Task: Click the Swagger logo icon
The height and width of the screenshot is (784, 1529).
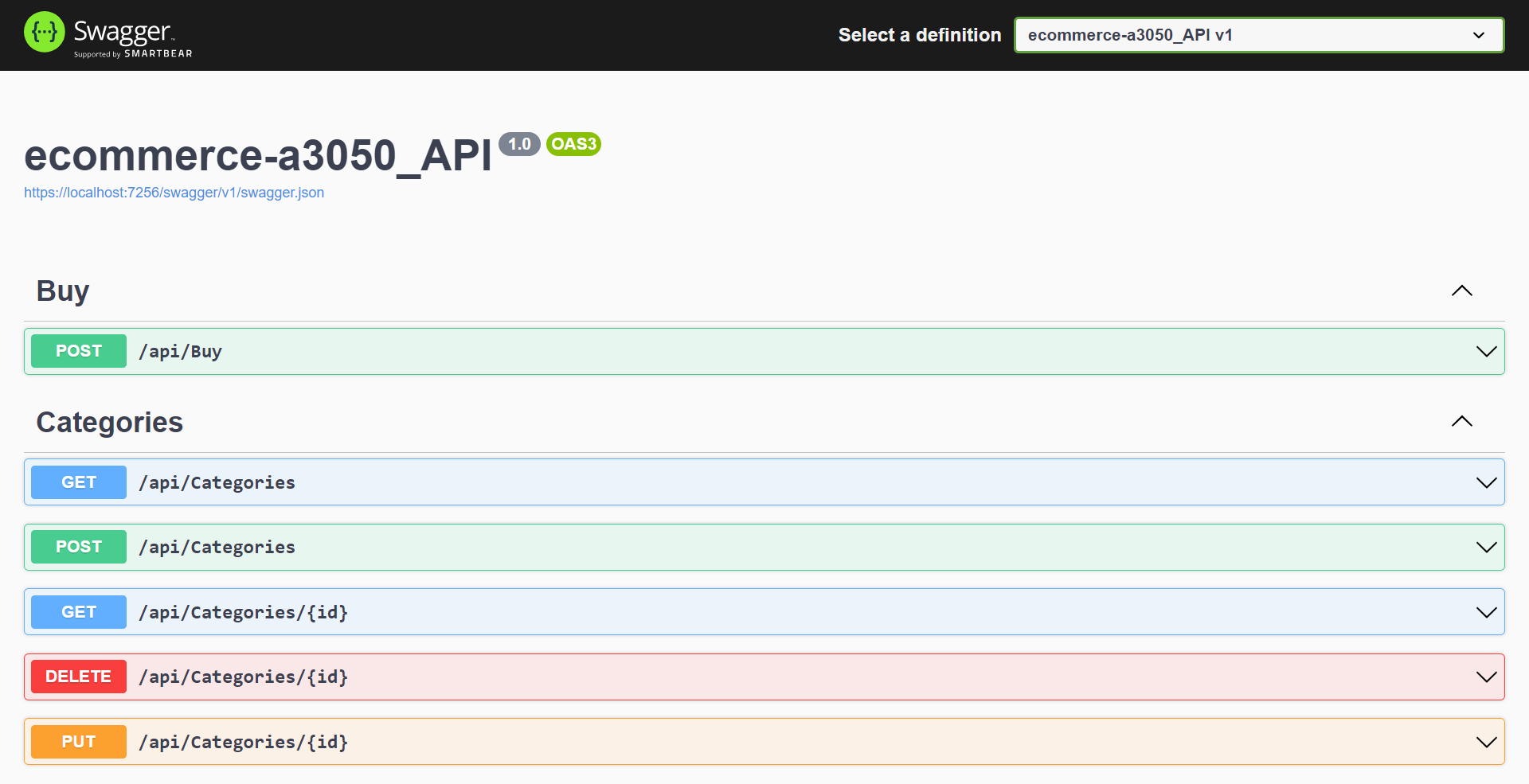Action: (45, 33)
